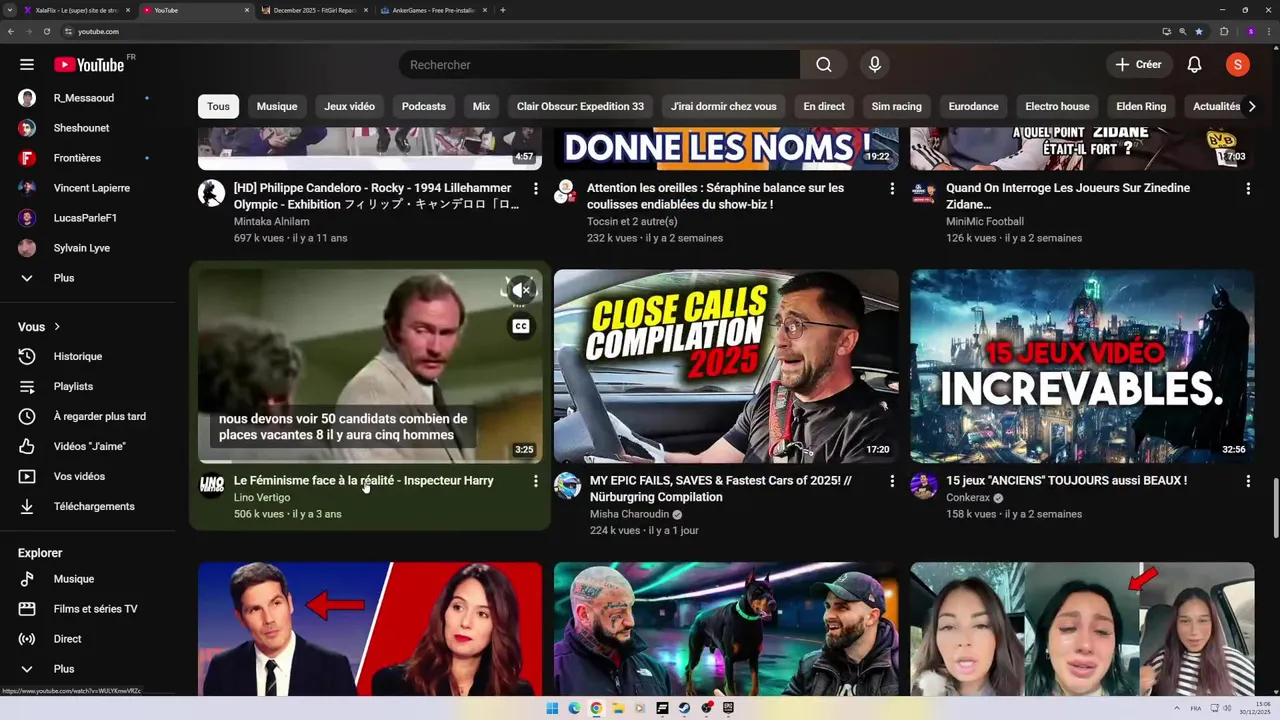Switch to the XalaFlix browser tab

(x=75, y=10)
